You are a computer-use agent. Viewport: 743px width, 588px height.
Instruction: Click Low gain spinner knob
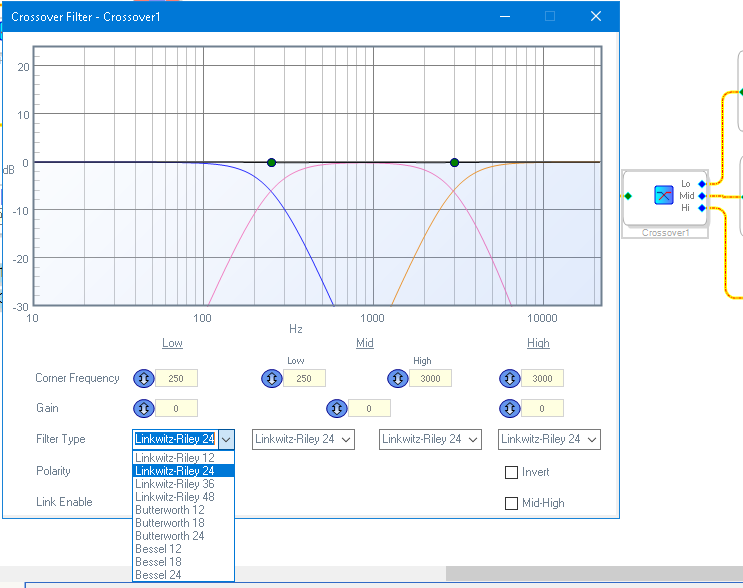pos(144,408)
